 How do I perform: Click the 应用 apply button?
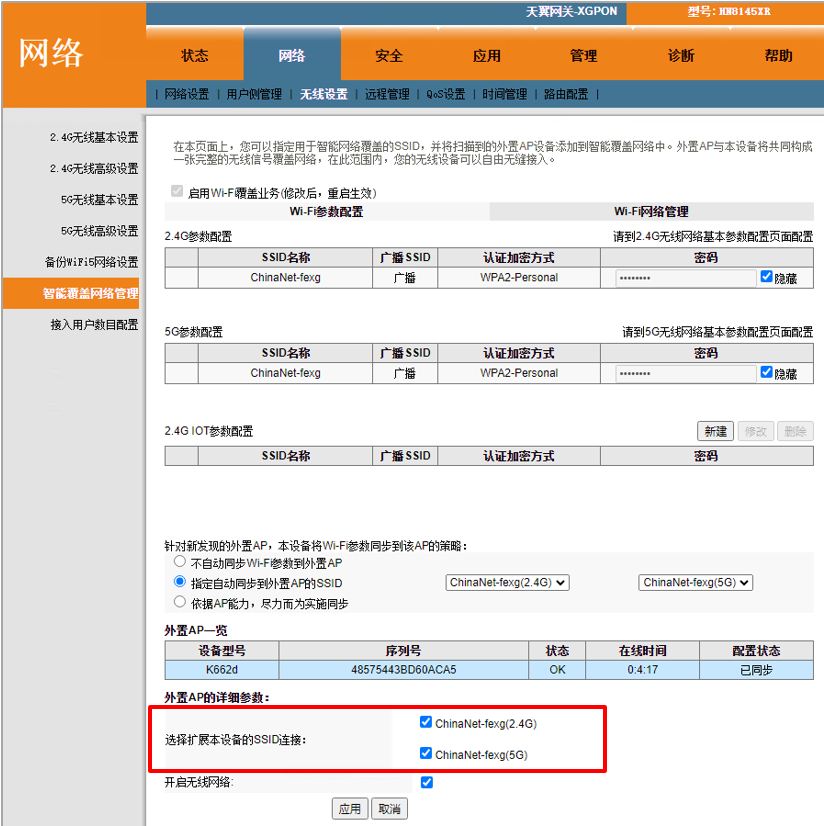350,809
